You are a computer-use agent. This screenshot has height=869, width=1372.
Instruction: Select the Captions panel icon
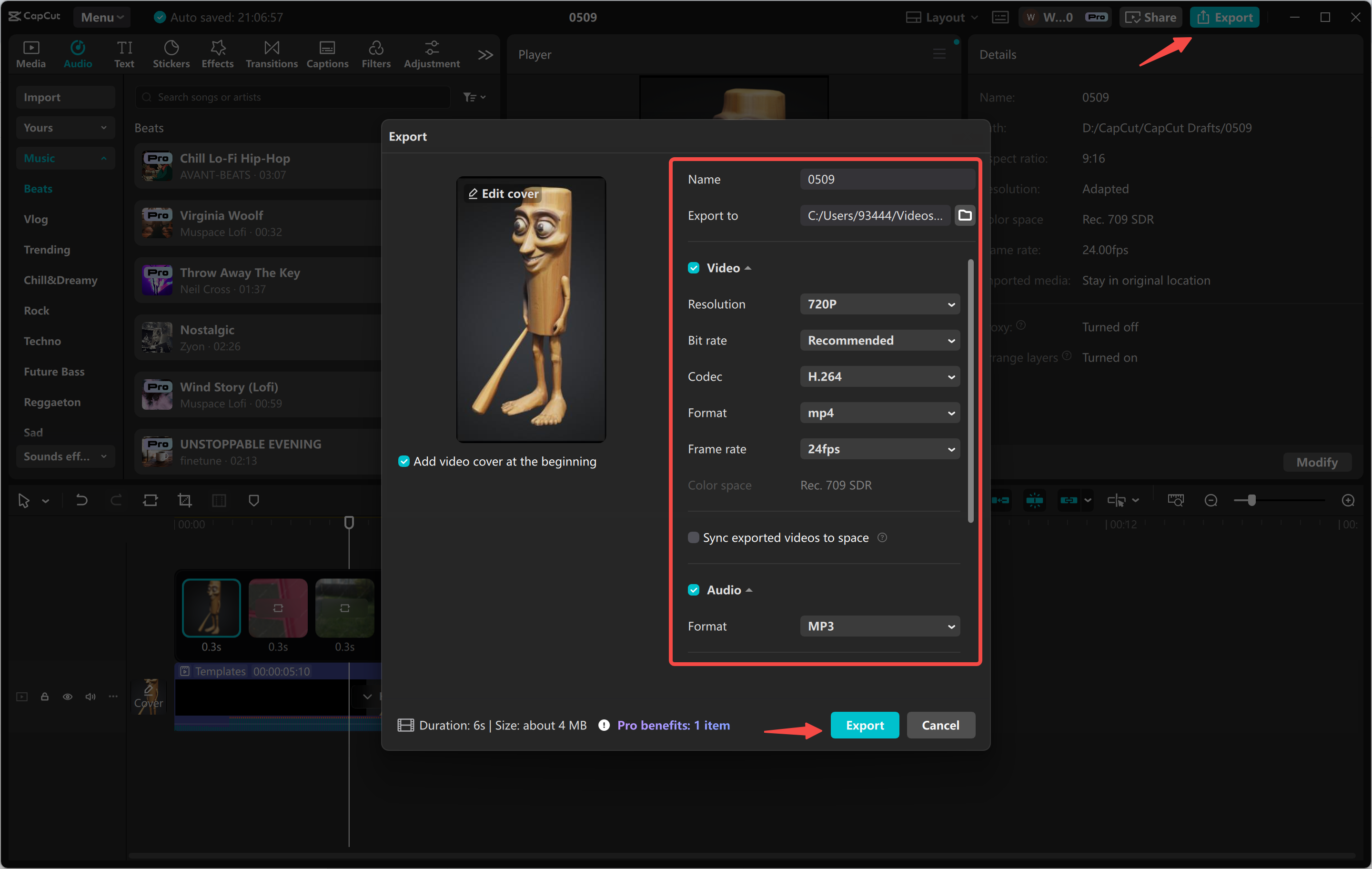click(x=327, y=53)
